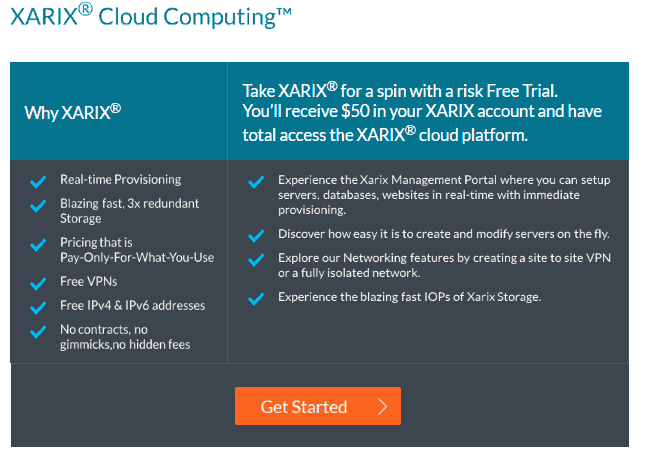Image resolution: width=653 pixels, height=461 pixels.
Task: Click the Real-time Provisioning text
Action: pos(120,179)
